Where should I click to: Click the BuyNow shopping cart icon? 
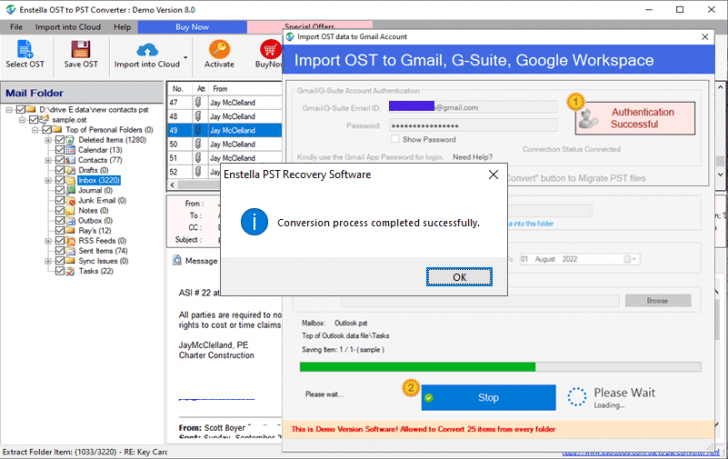click(x=270, y=49)
